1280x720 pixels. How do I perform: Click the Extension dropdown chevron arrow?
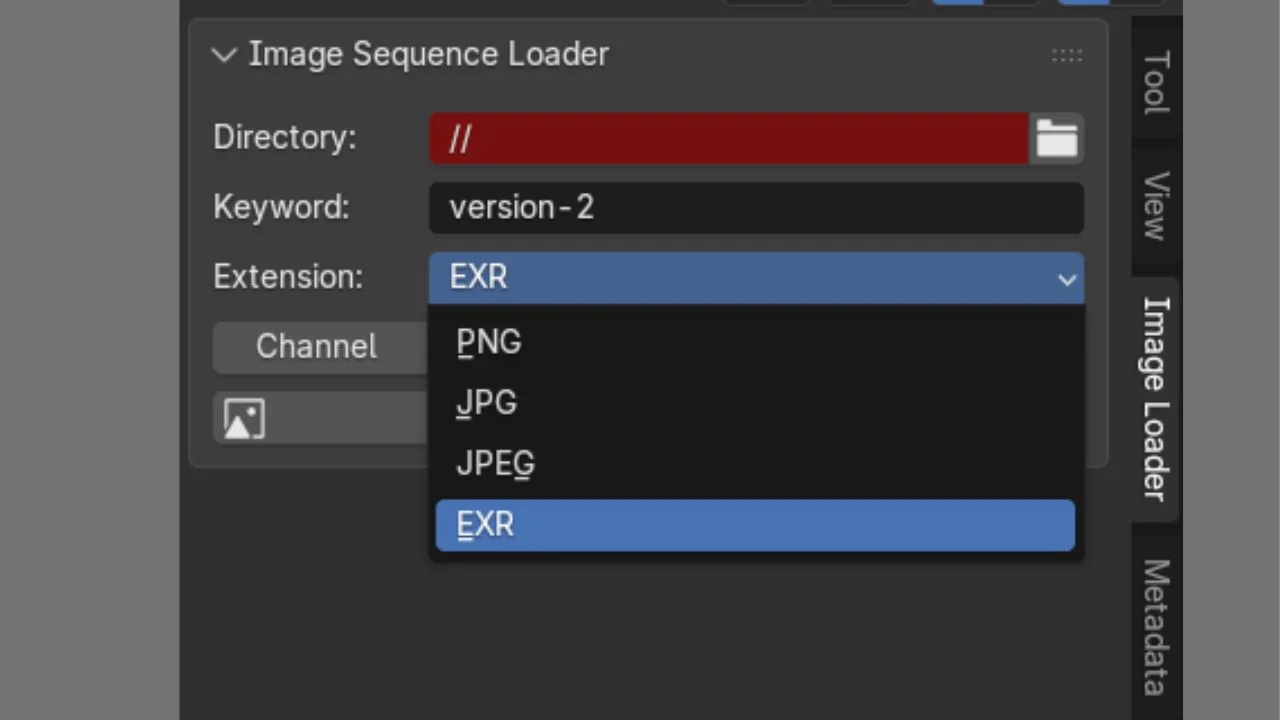(1066, 279)
